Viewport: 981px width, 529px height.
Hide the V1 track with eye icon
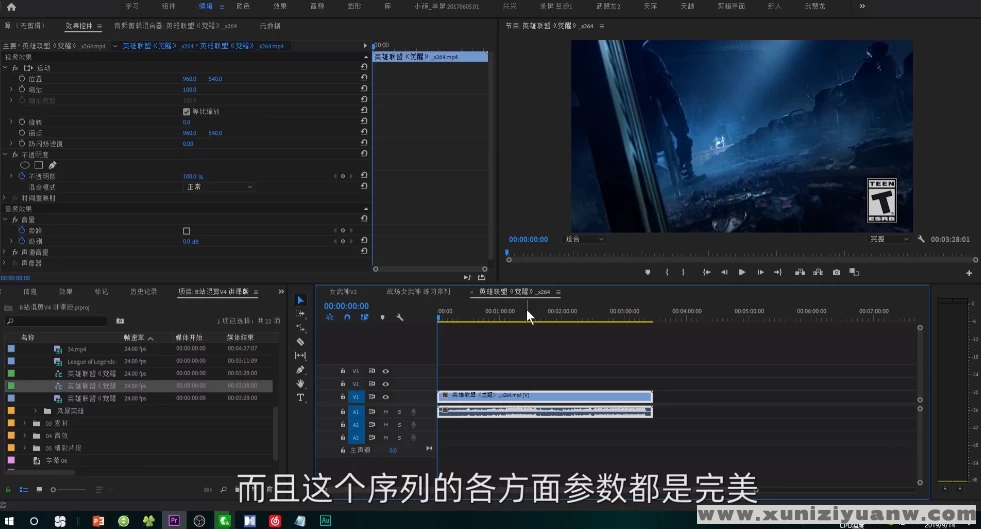coord(386,397)
